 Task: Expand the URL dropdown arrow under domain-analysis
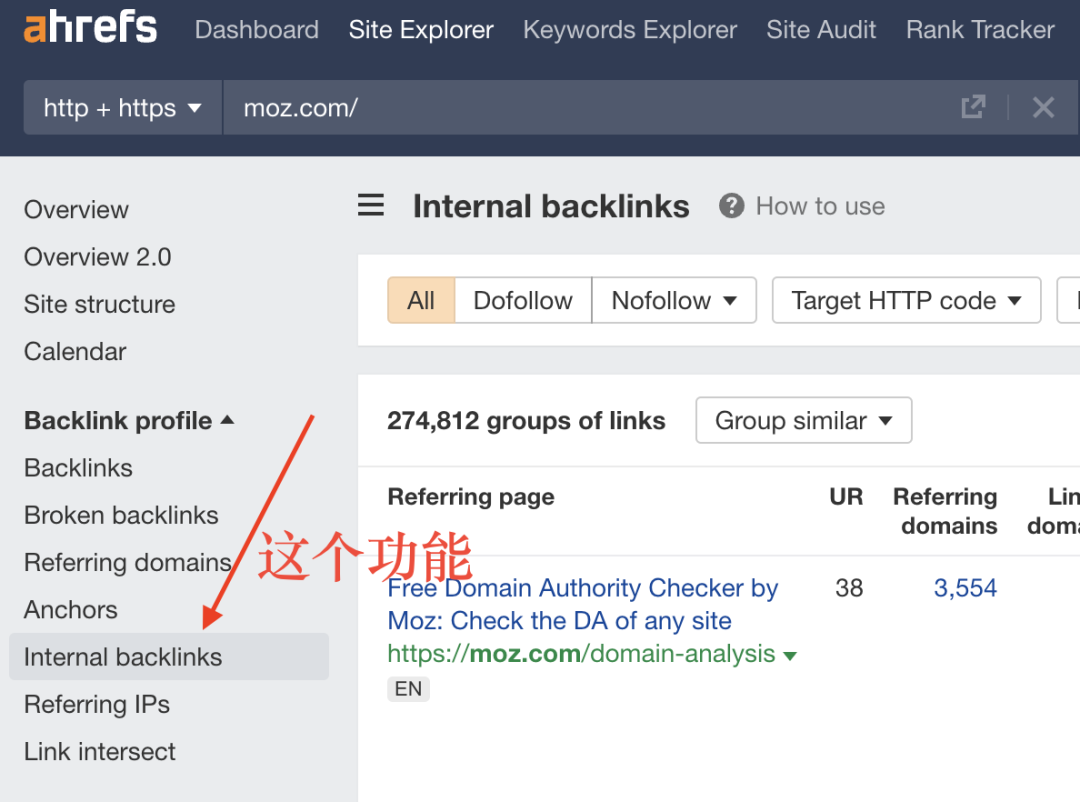click(791, 656)
